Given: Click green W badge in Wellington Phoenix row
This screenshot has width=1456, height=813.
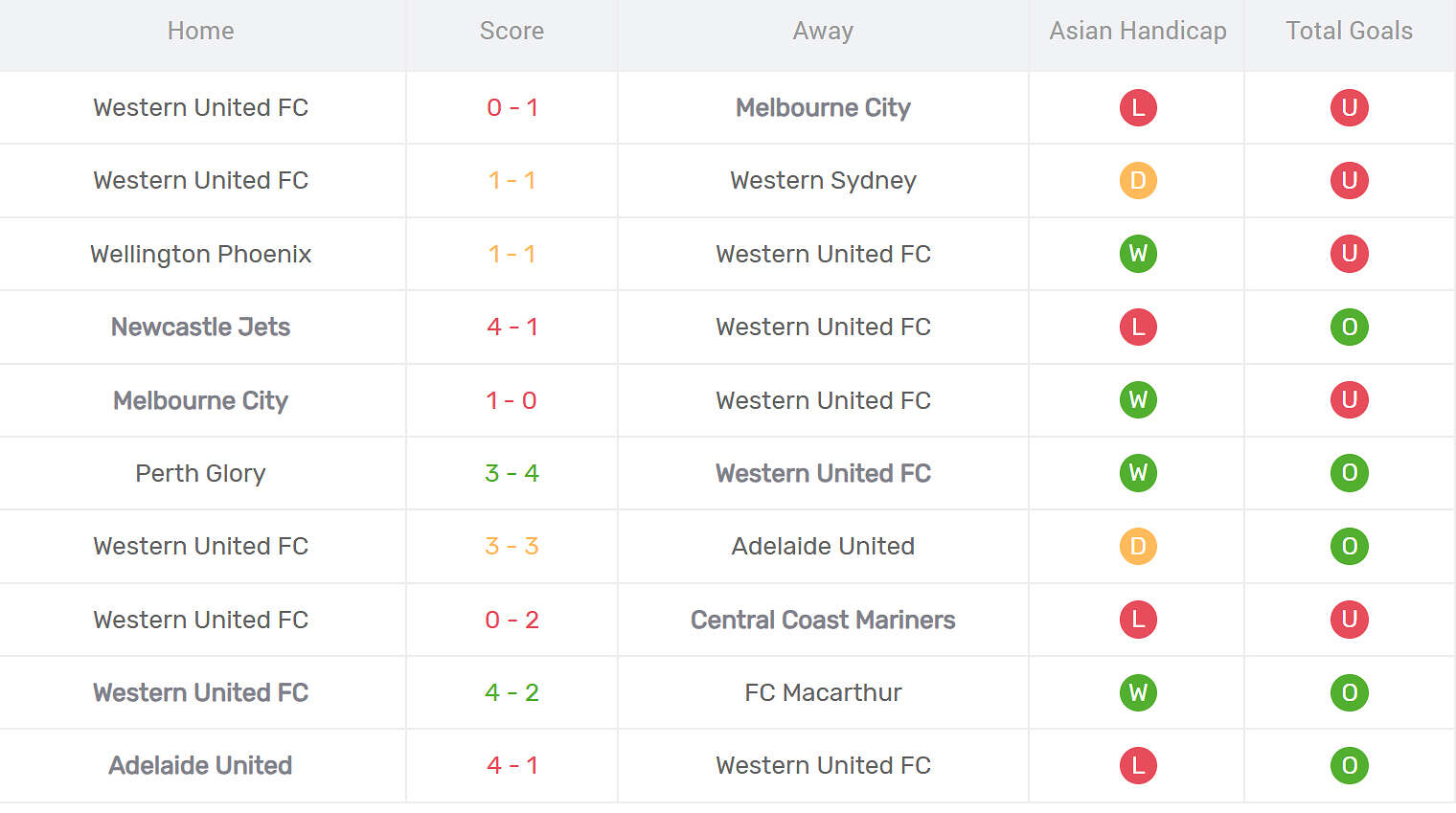Looking at the screenshot, I should (1138, 254).
